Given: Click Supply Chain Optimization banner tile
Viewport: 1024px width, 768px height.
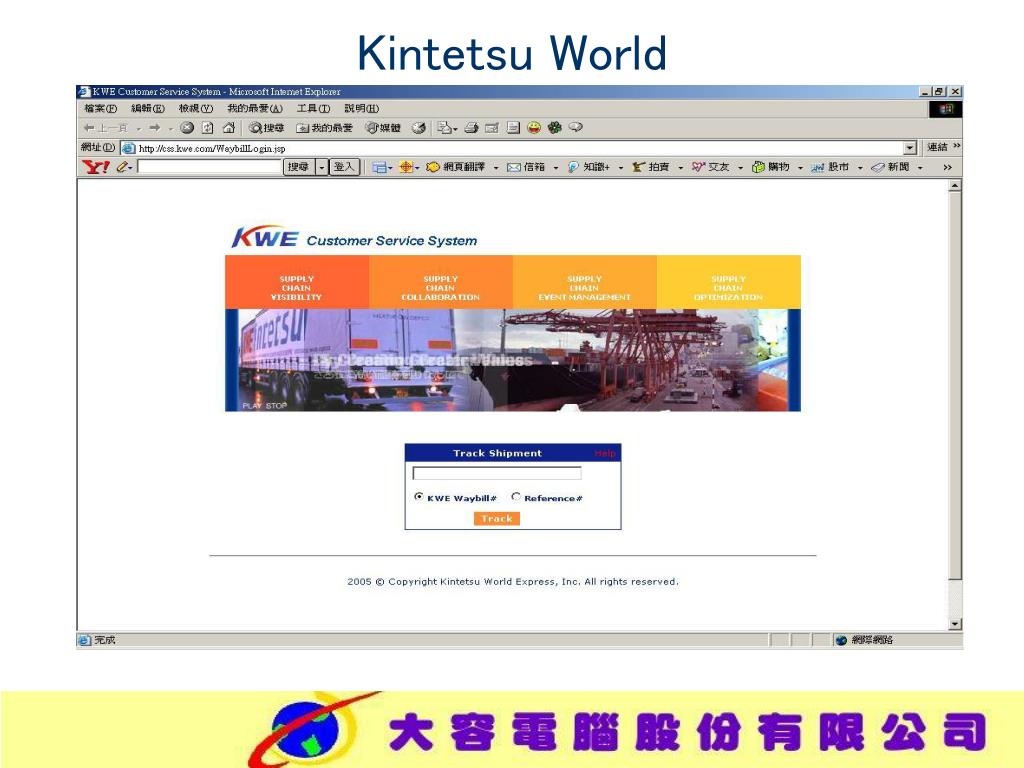Looking at the screenshot, I should click(729, 282).
